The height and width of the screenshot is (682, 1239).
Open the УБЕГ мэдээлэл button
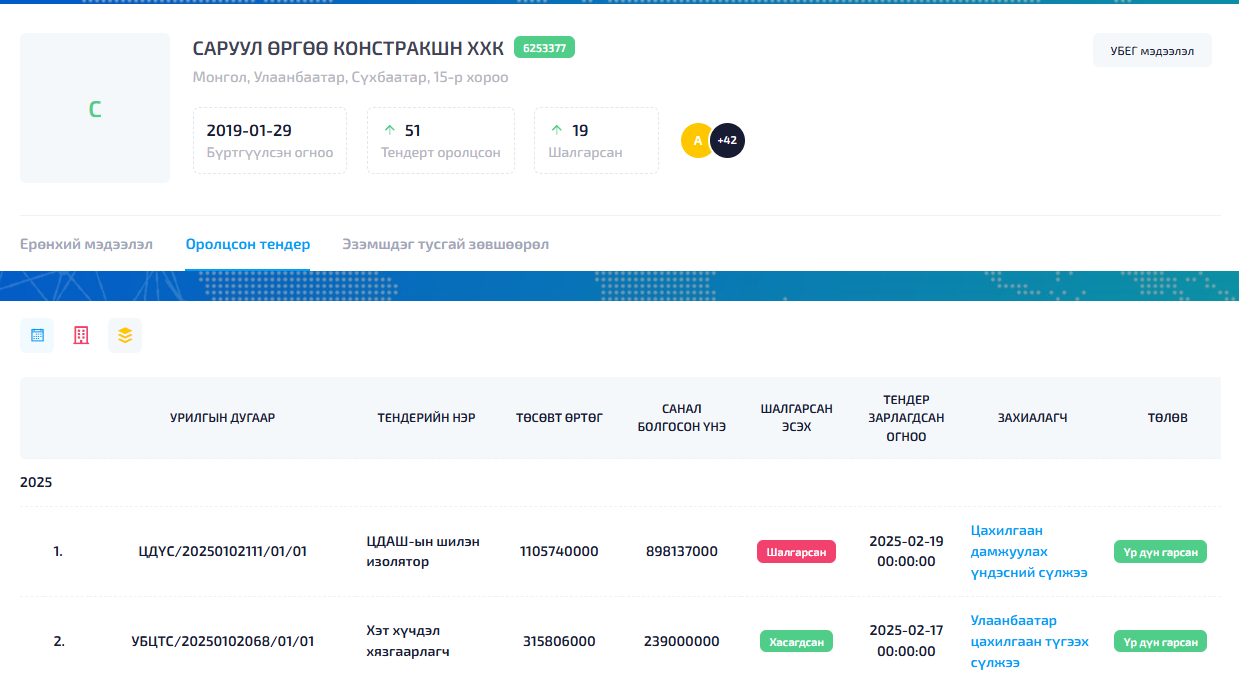(x=1151, y=51)
